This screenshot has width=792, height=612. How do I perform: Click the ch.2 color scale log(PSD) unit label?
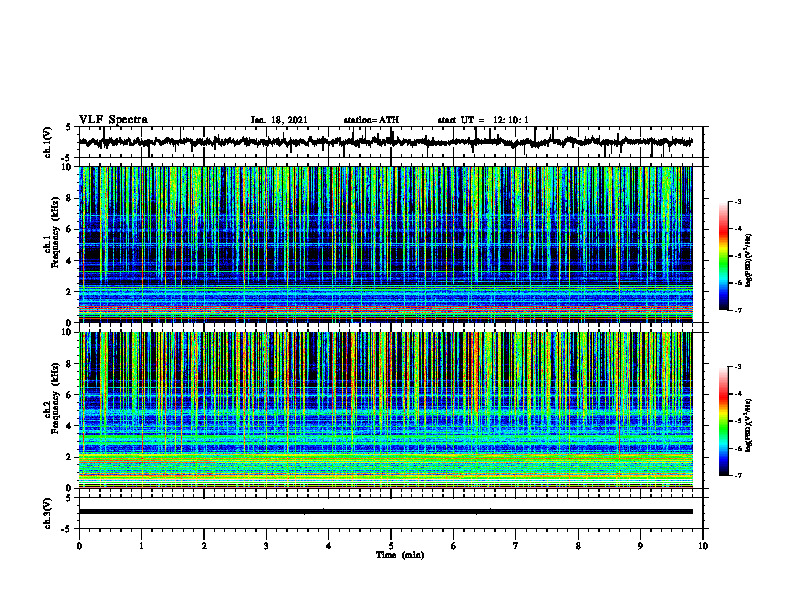click(749, 425)
